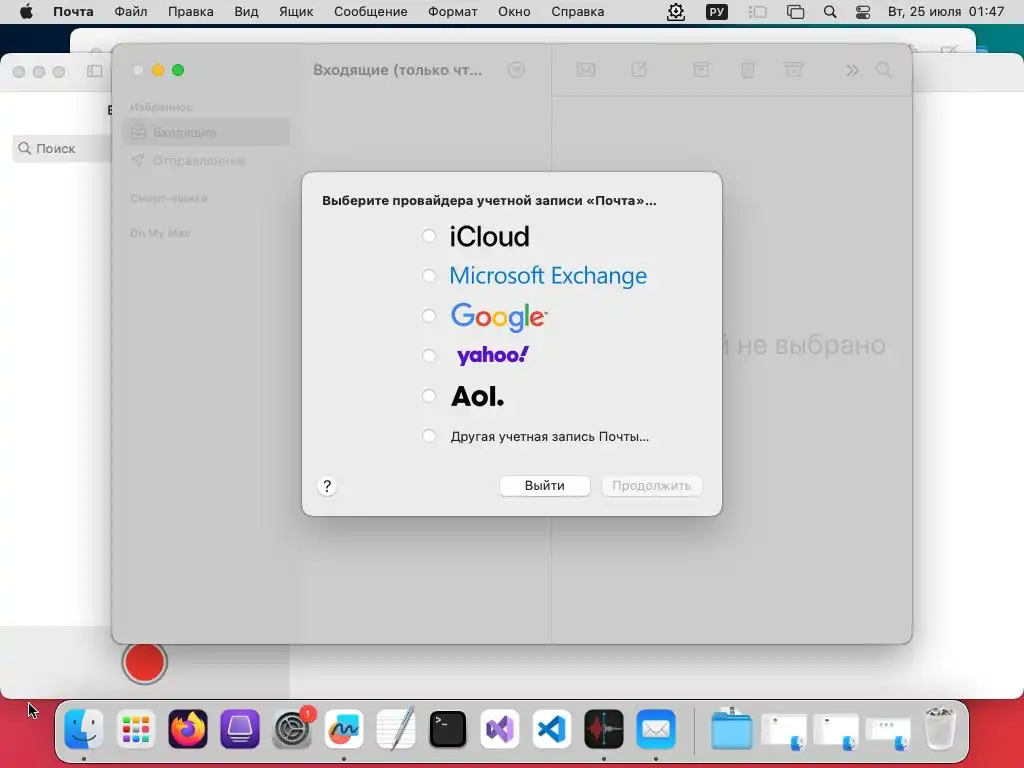Screen dimensions: 1024x768
Task: Open the purple laptop app in Dock
Action: pos(240,729)
